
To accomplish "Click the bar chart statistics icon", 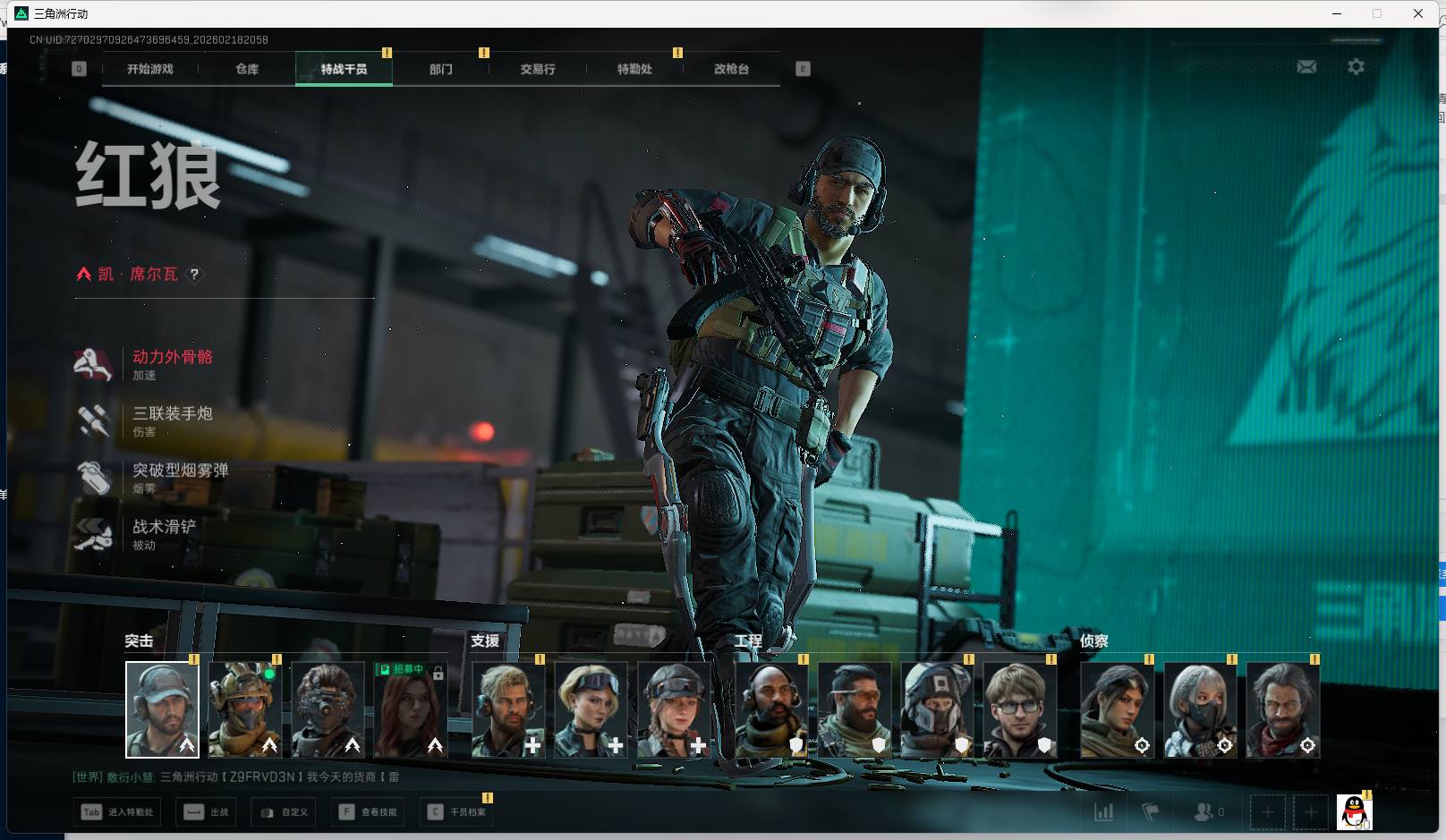I will [x=1104, y=811].
